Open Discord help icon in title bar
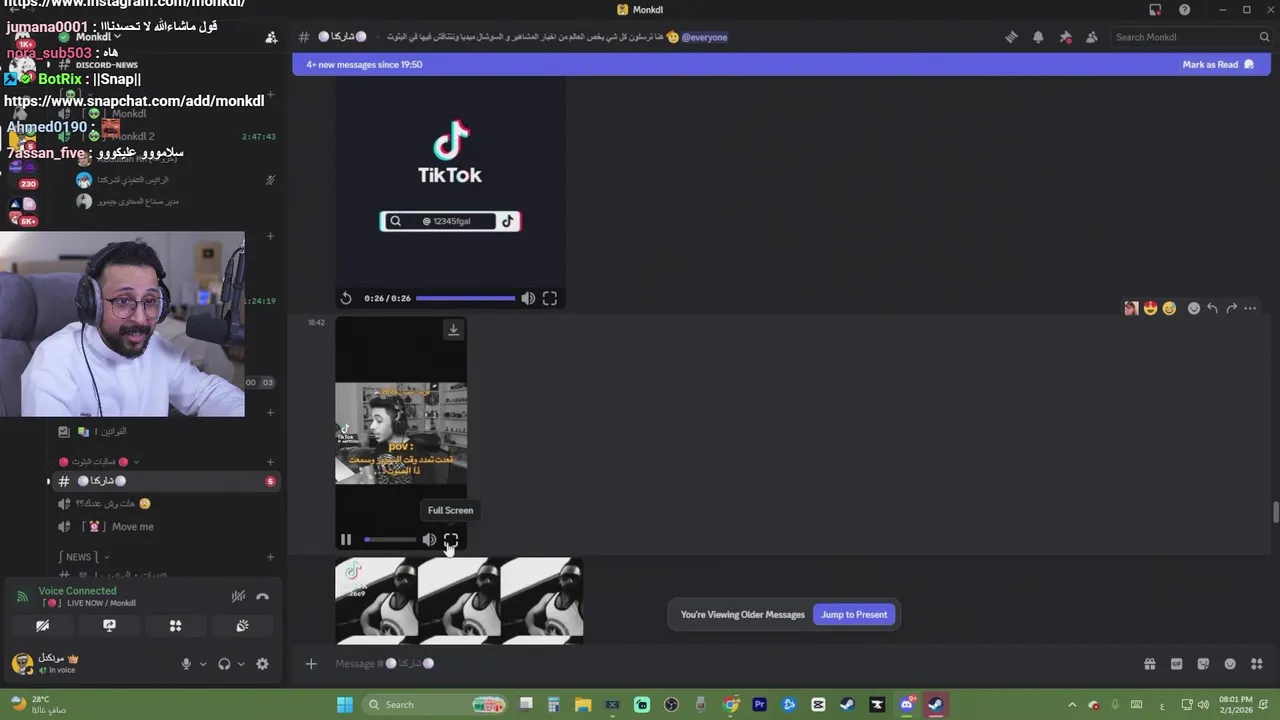Screen dimensions: 1280x720 (1185, 10)
